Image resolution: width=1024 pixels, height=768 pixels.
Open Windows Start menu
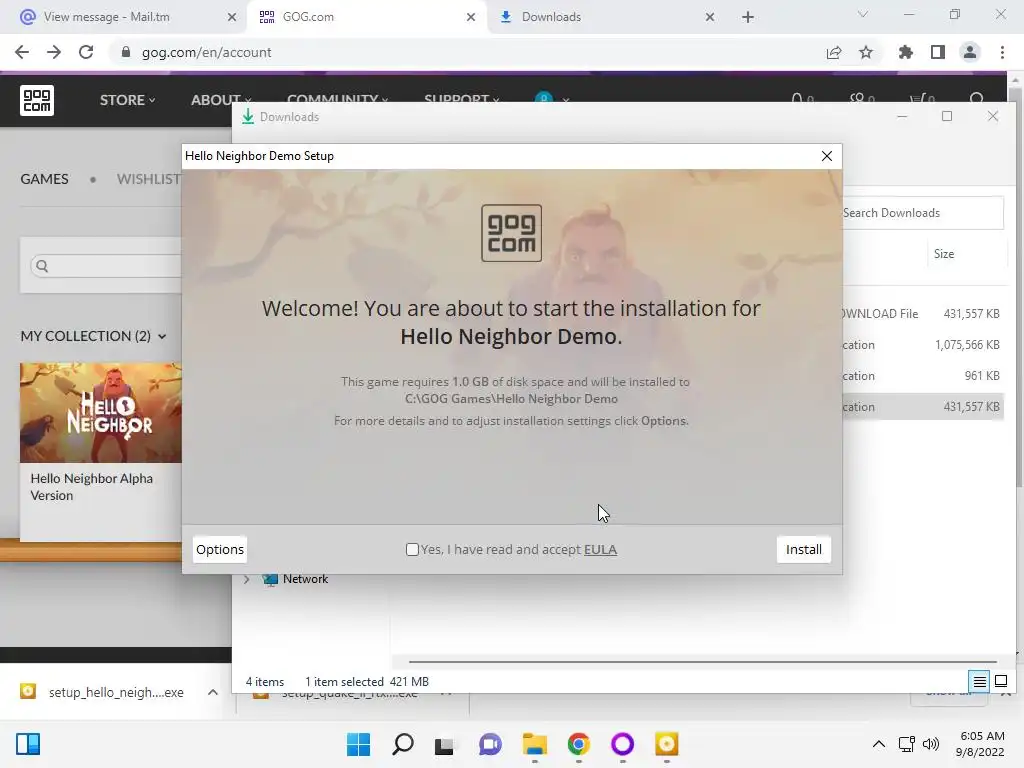(x=358, y=744)
